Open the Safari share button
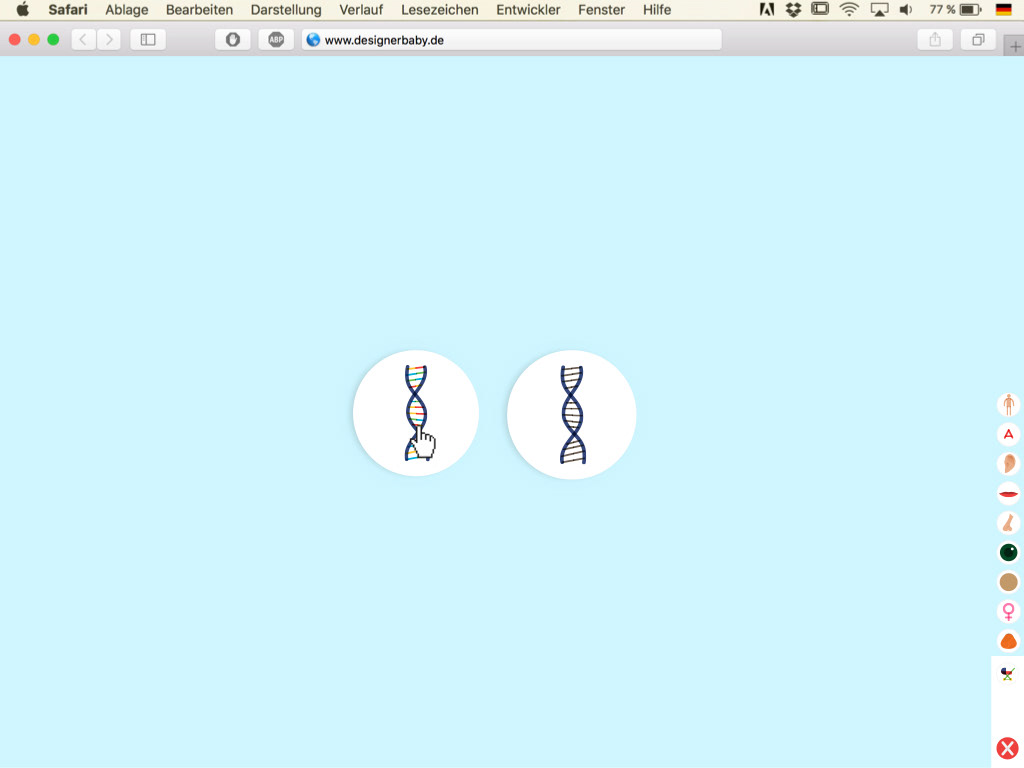Screen dimensions: 1024x768 [x=935, y=40]
